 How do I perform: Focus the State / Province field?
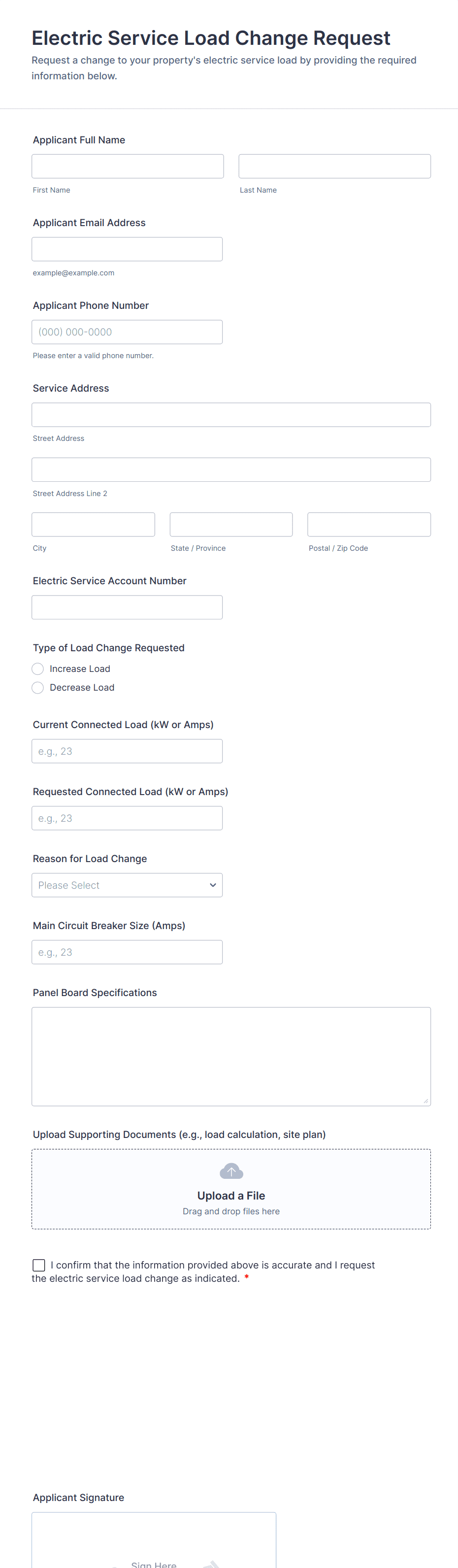point(231,525)
